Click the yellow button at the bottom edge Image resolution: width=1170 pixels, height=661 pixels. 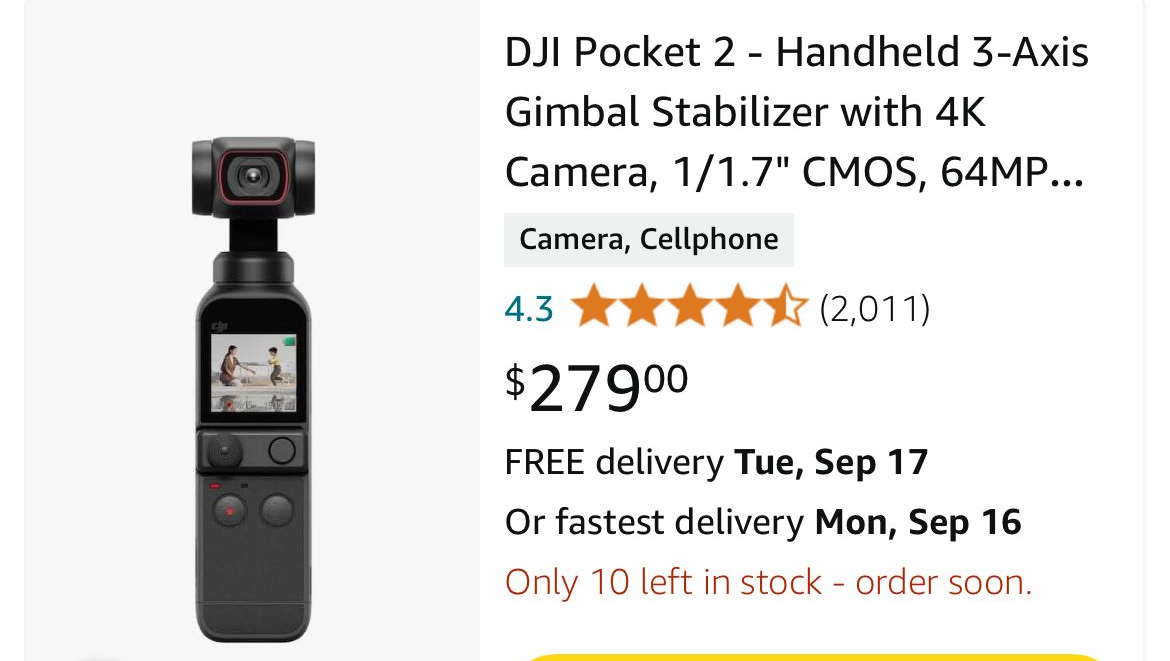813,657
